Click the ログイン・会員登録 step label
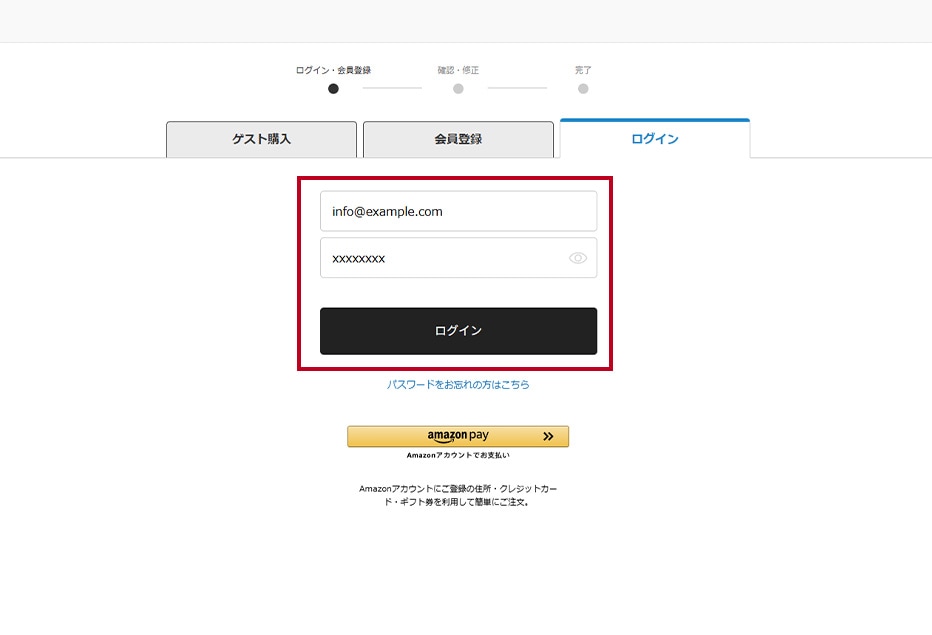932x635 pixels. pyautogui.click(x=333, y=71)
